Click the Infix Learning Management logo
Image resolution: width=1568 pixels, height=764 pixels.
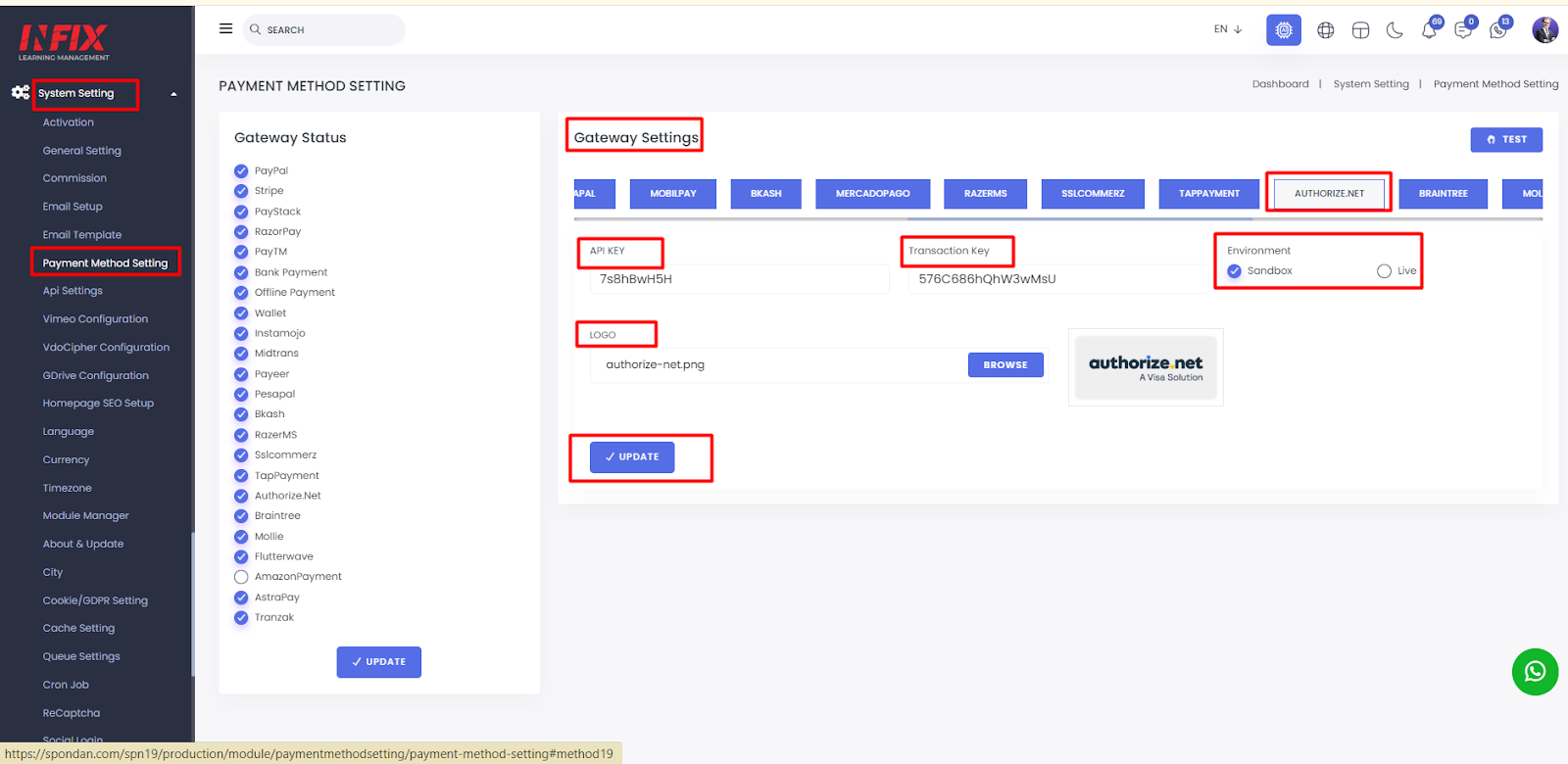64,42
